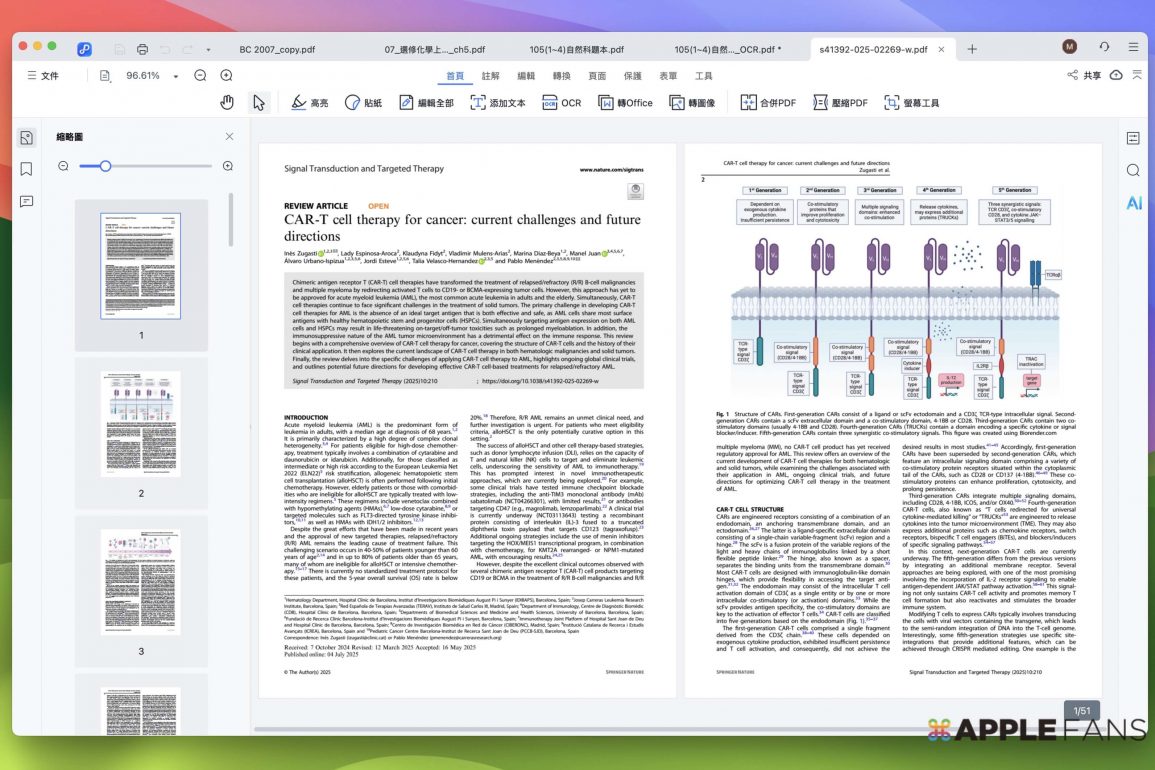1155x770 pixels.
Task: Activate the arrow selection tool
Action: click(x=259, y=102)
